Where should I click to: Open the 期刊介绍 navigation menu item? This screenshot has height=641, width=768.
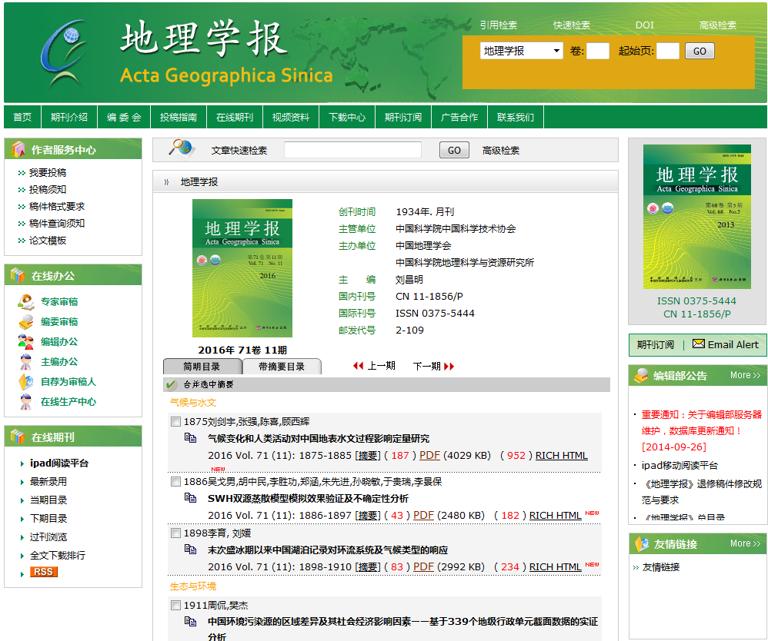(69, 117)
